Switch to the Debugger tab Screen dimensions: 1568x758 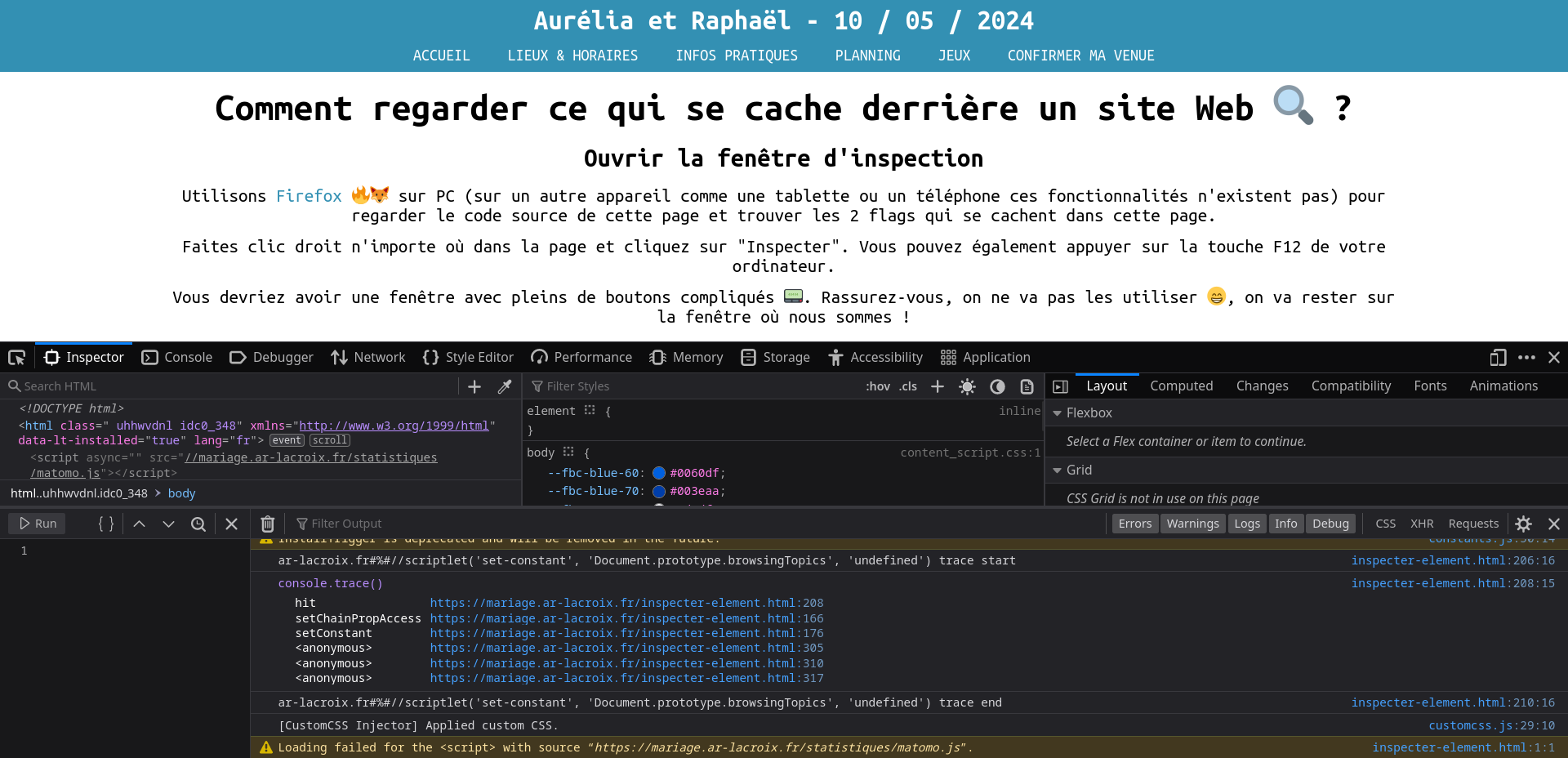click(271, 357)
